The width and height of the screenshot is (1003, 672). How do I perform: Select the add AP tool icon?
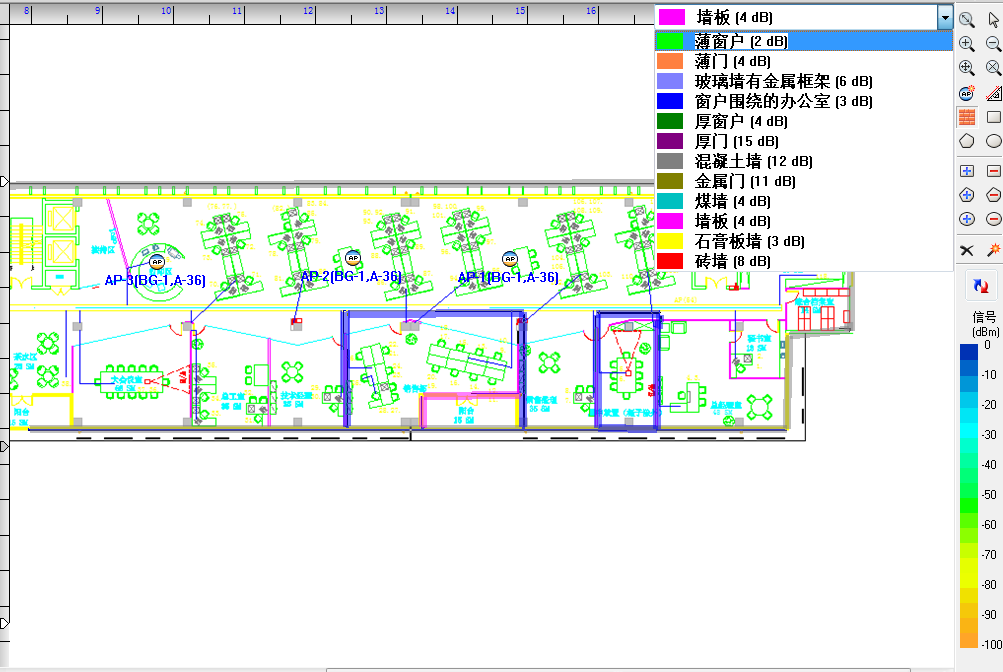pyautogui.click(x=967, y=93)
